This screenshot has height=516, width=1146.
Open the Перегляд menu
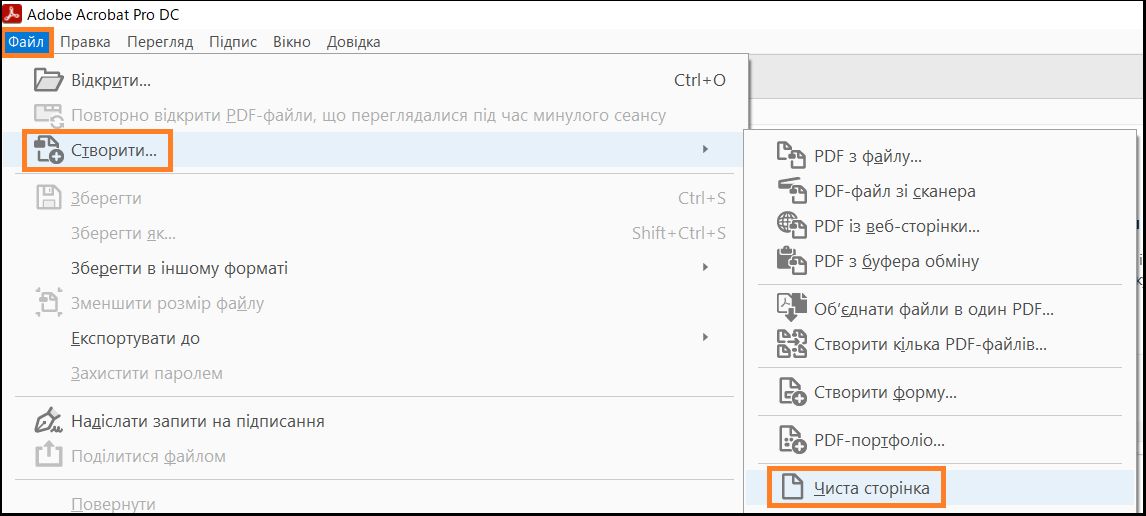[160, 42]
